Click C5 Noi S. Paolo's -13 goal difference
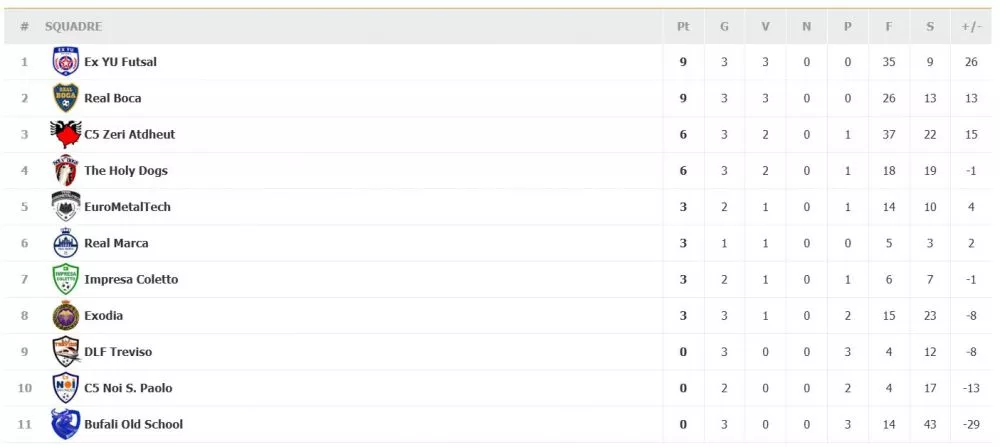Image resolution: width=1000 pixels, height=447 pixels. (971, 388)
